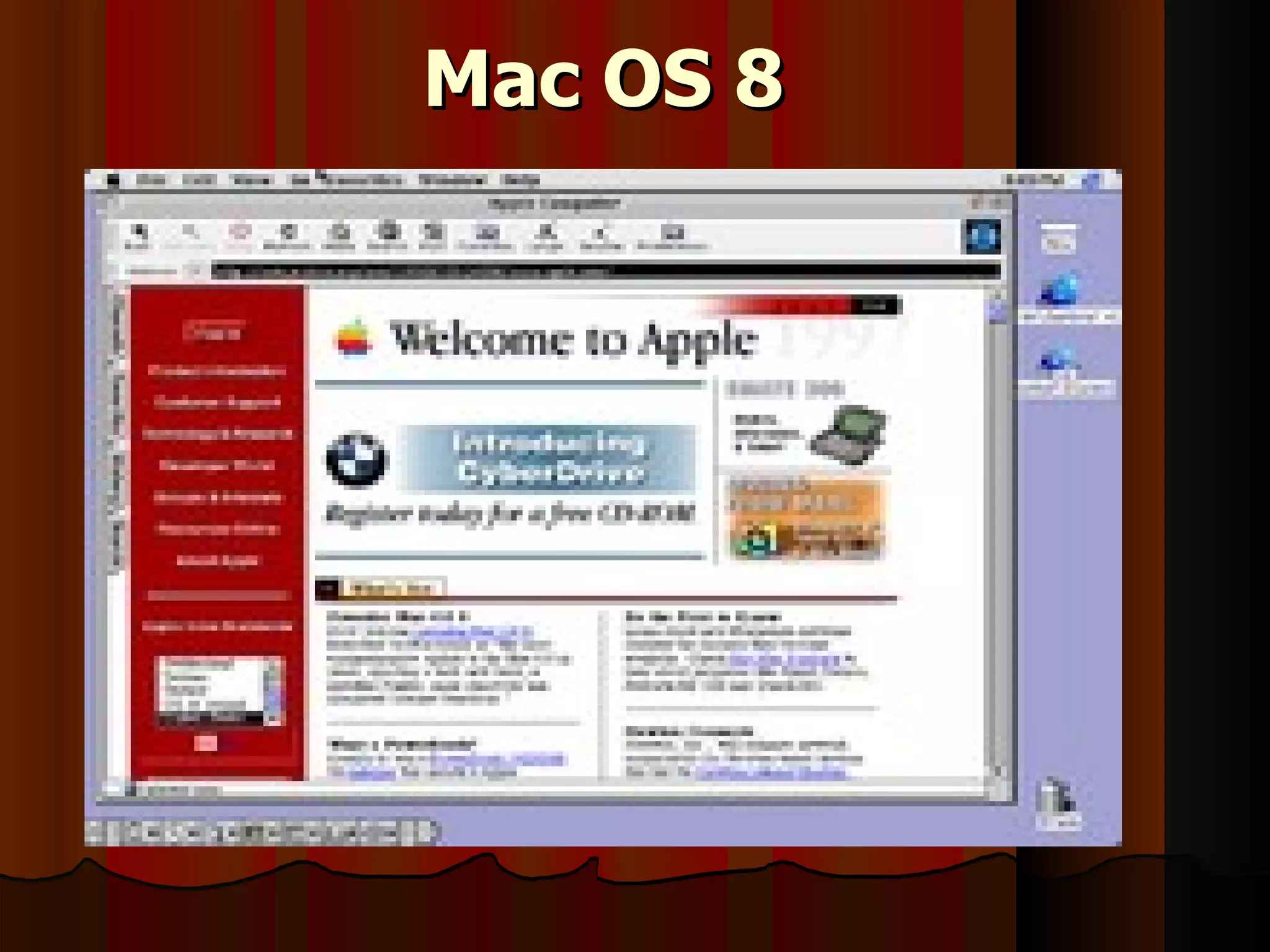
Task: Click the orange banner below the handheld picture
Action: pyautogui.click(x=805, y=518)
